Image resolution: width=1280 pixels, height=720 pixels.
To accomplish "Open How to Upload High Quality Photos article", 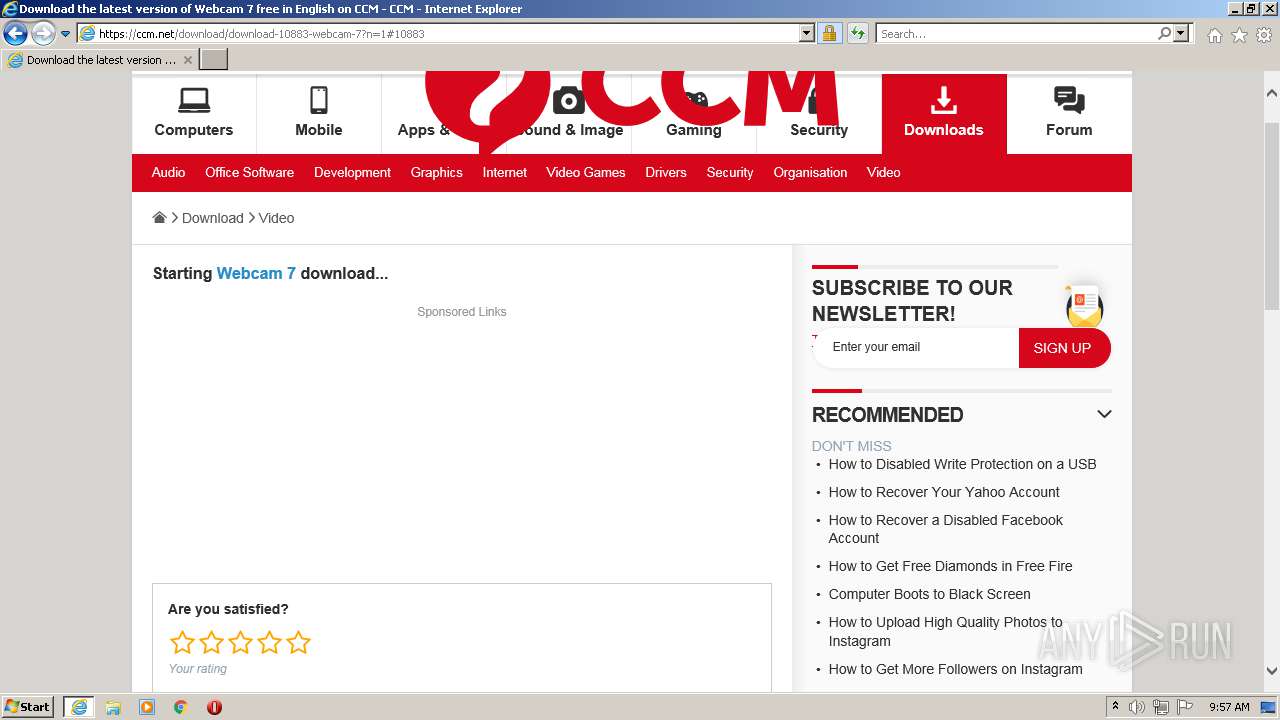I will click(x=945, y=631).
